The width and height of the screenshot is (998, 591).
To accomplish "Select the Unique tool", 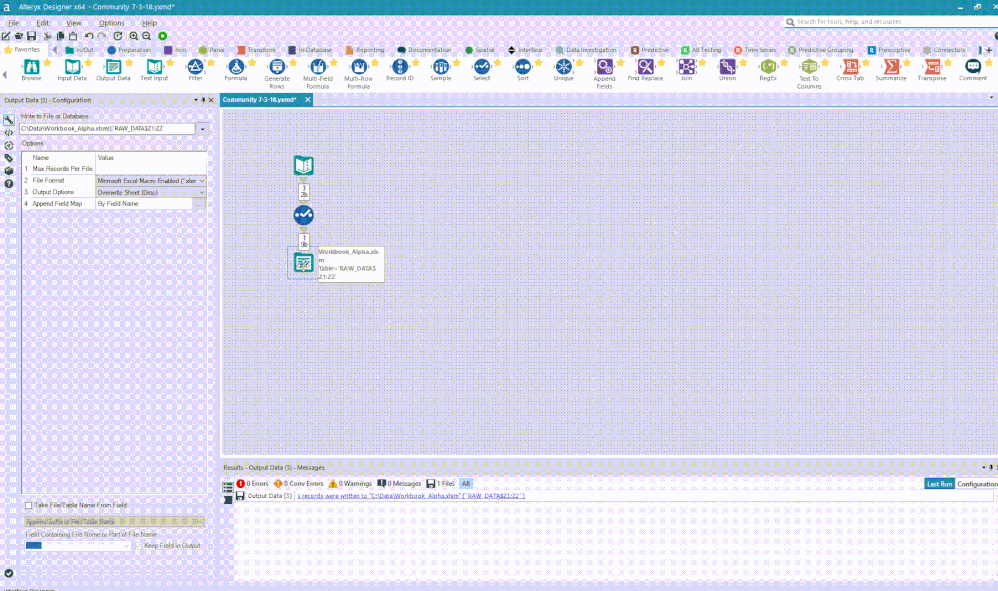I will [563, 70].
